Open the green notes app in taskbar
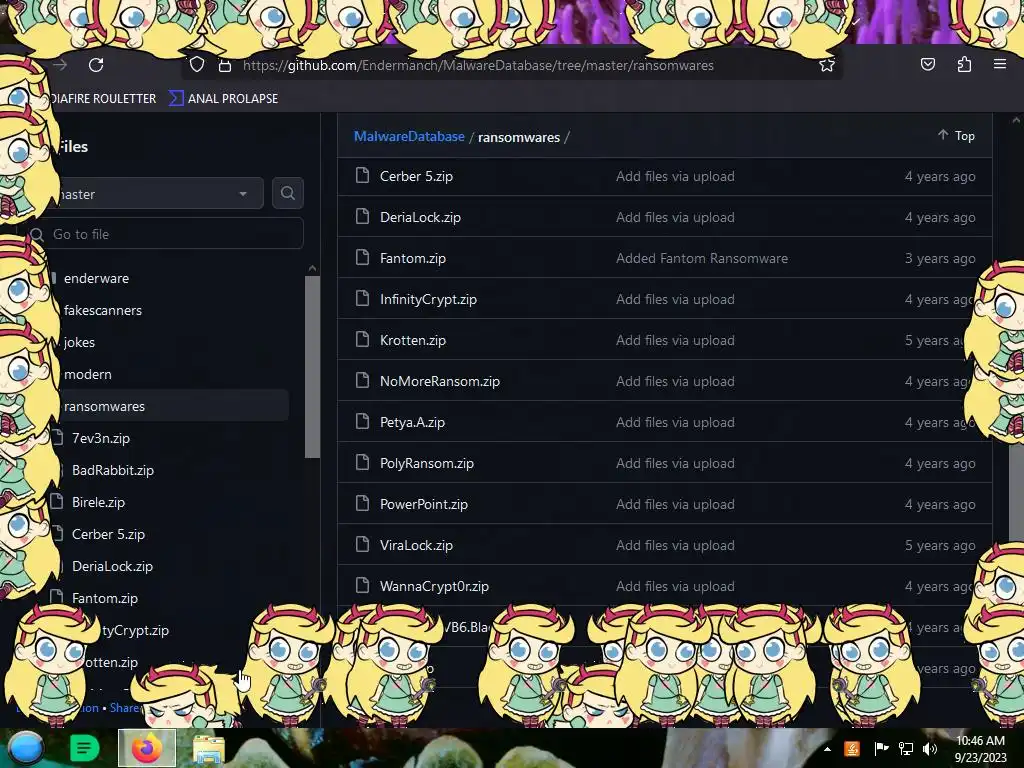 [84, 748]
